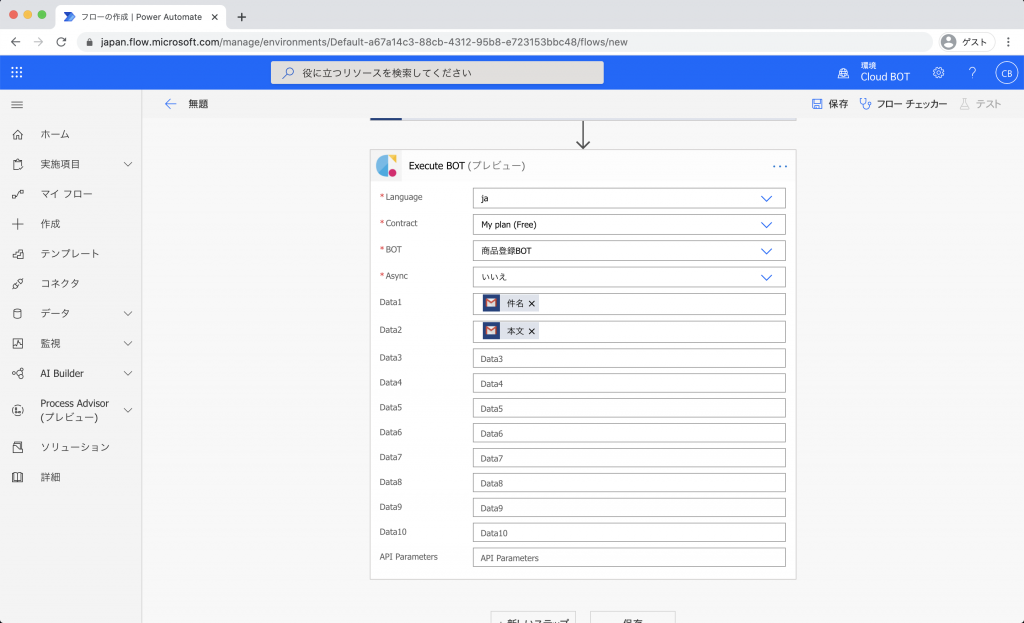Click the API Parameters input field
1024x623 pixels.
(629, 558)
